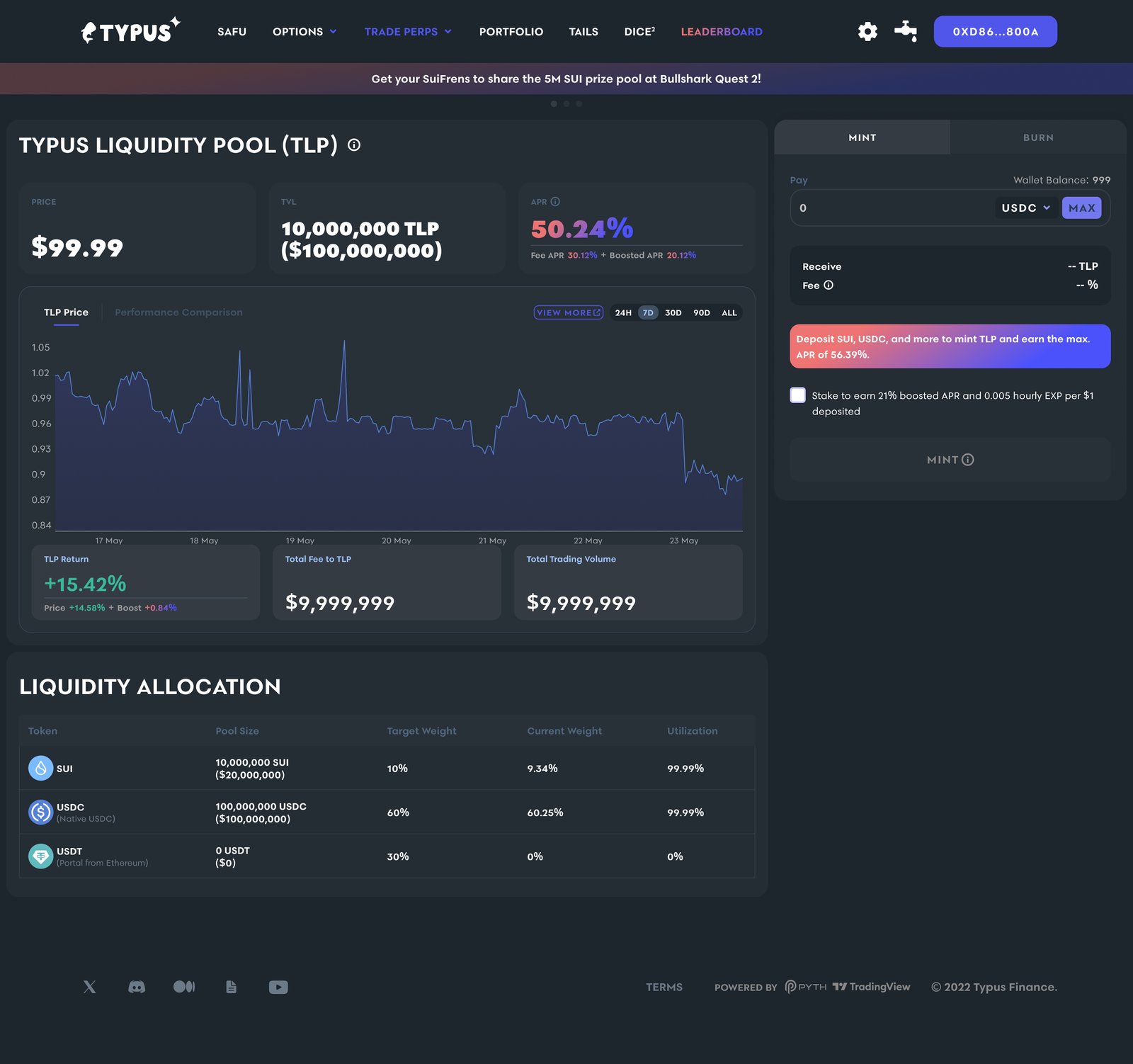The height and width of the screenshot is (1064, 1133).
Task: Click the $99.99 price value
Action: coord(77,247)
